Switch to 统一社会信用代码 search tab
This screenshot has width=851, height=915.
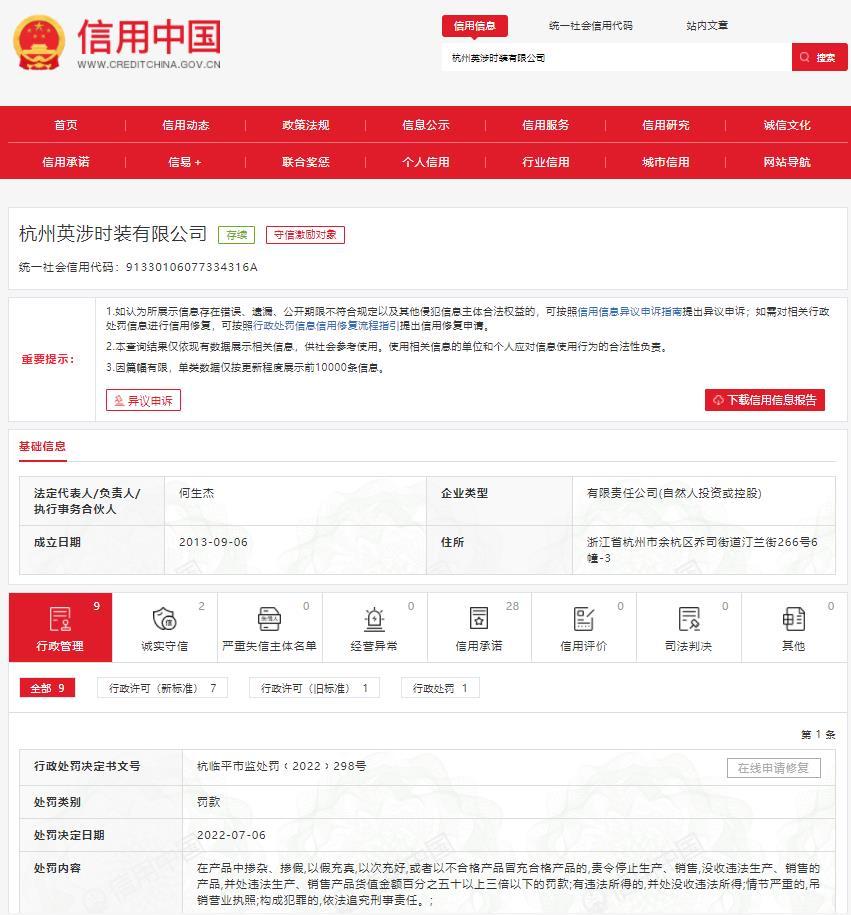[x=591, y=26]
